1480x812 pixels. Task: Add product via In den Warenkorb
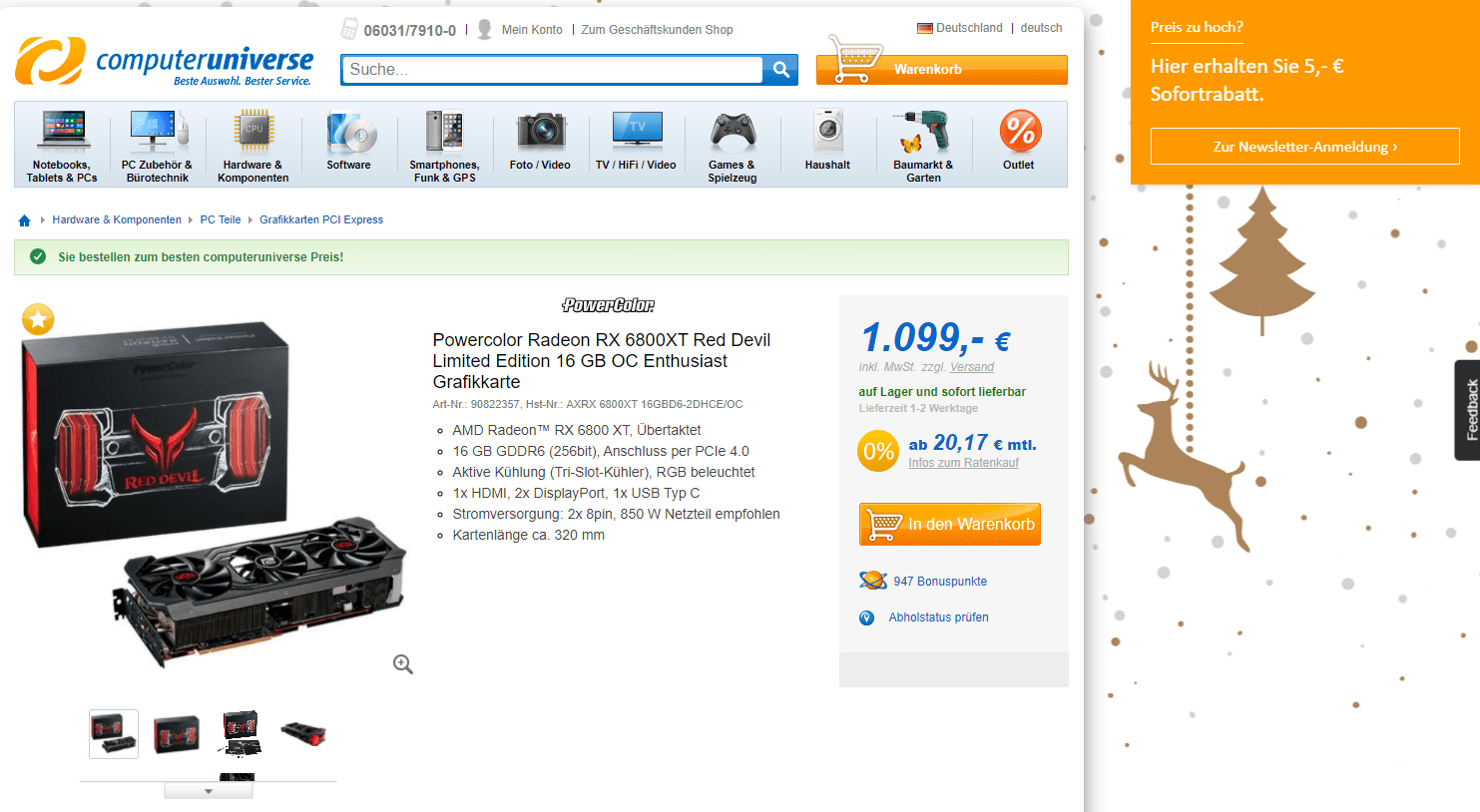coord(950,525)
